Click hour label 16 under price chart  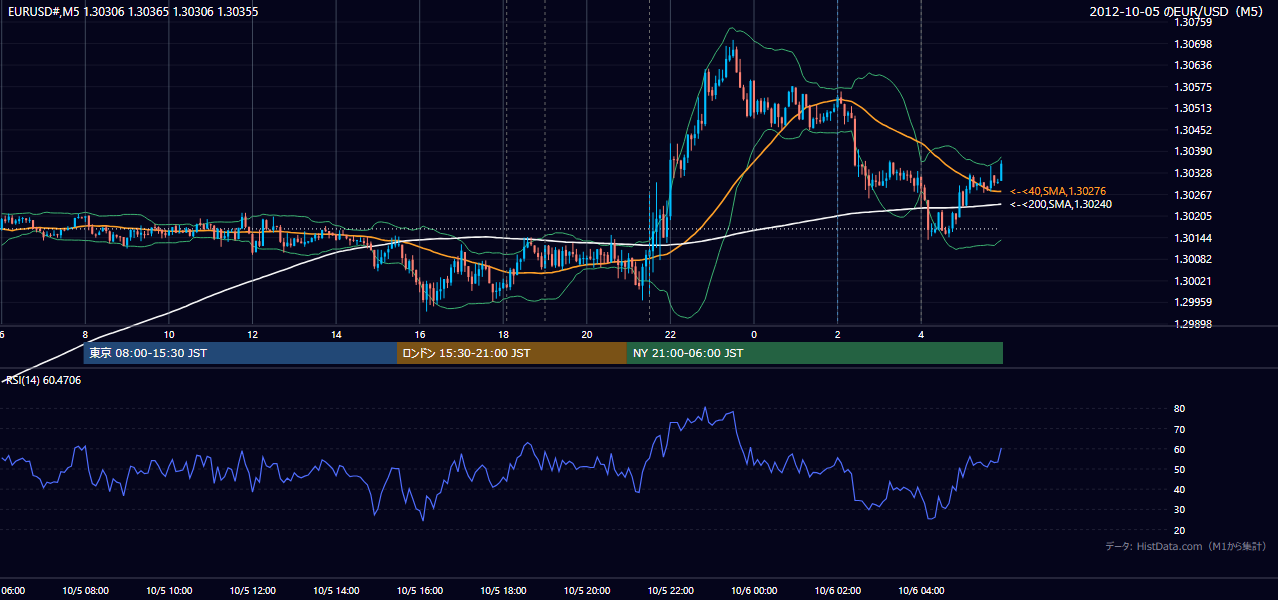[420, 334]
